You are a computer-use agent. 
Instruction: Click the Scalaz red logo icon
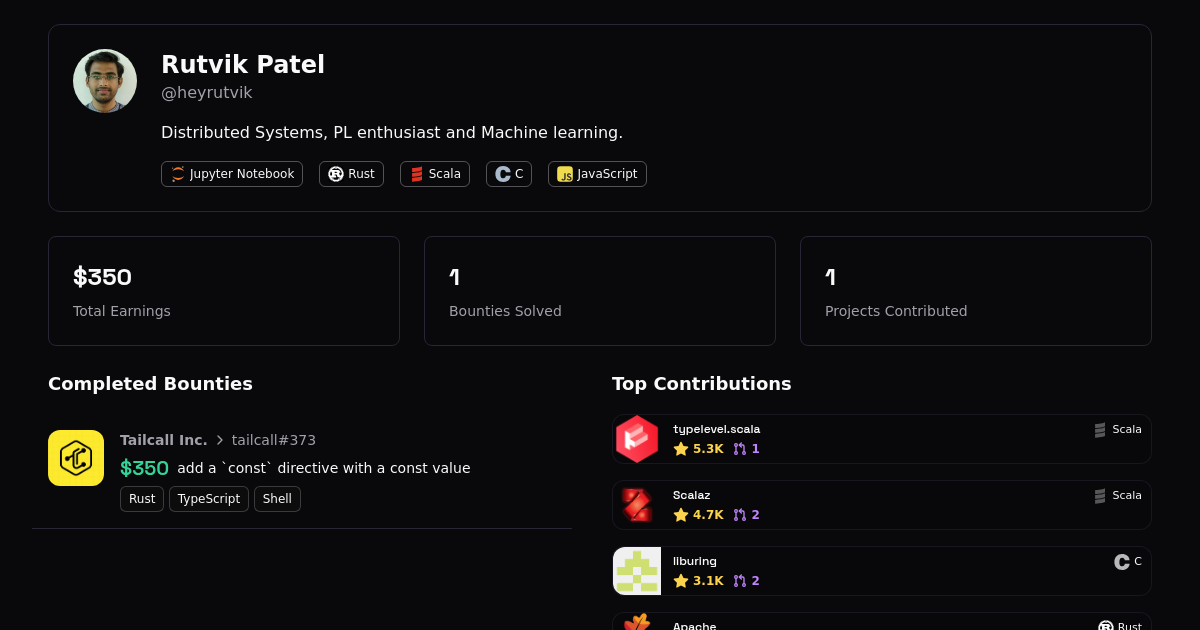(637, 505)
